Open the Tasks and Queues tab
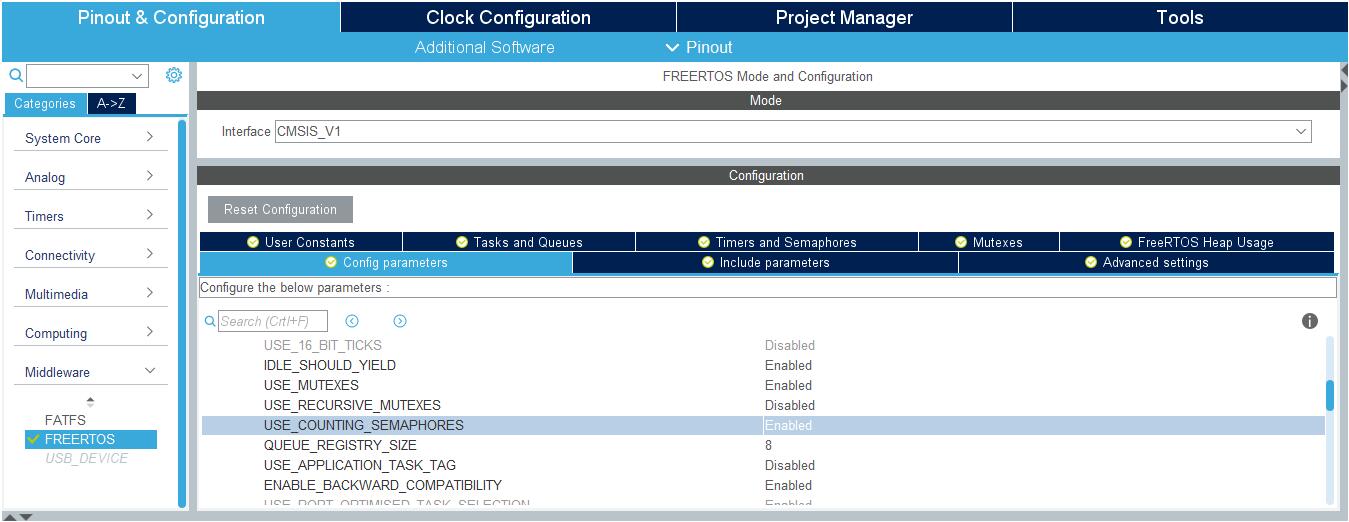Screen dimensions: 1349x522 pos(519,242)
